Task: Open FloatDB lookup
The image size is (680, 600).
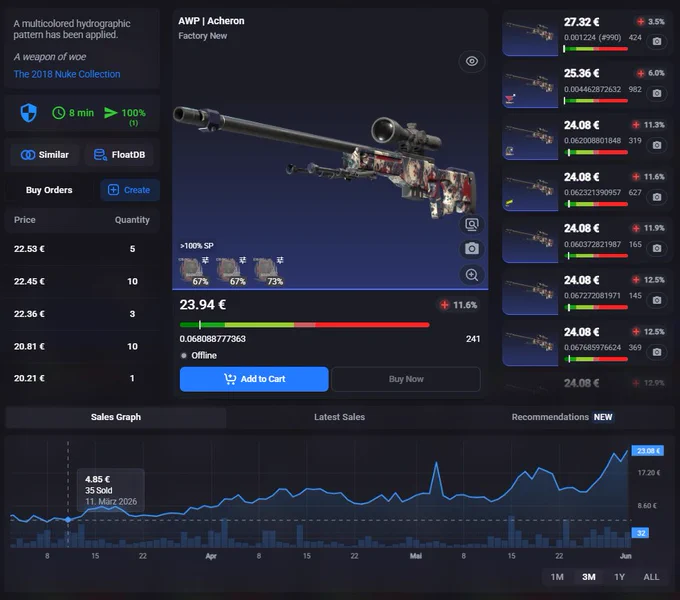Action: pos(120,155)
